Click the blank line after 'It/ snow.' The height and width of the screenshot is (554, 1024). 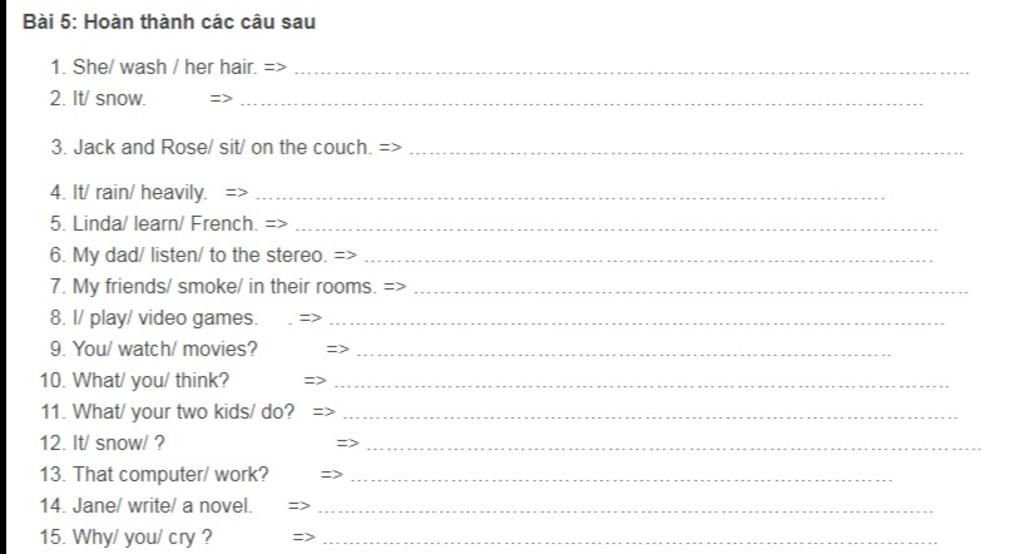point(582,103)
